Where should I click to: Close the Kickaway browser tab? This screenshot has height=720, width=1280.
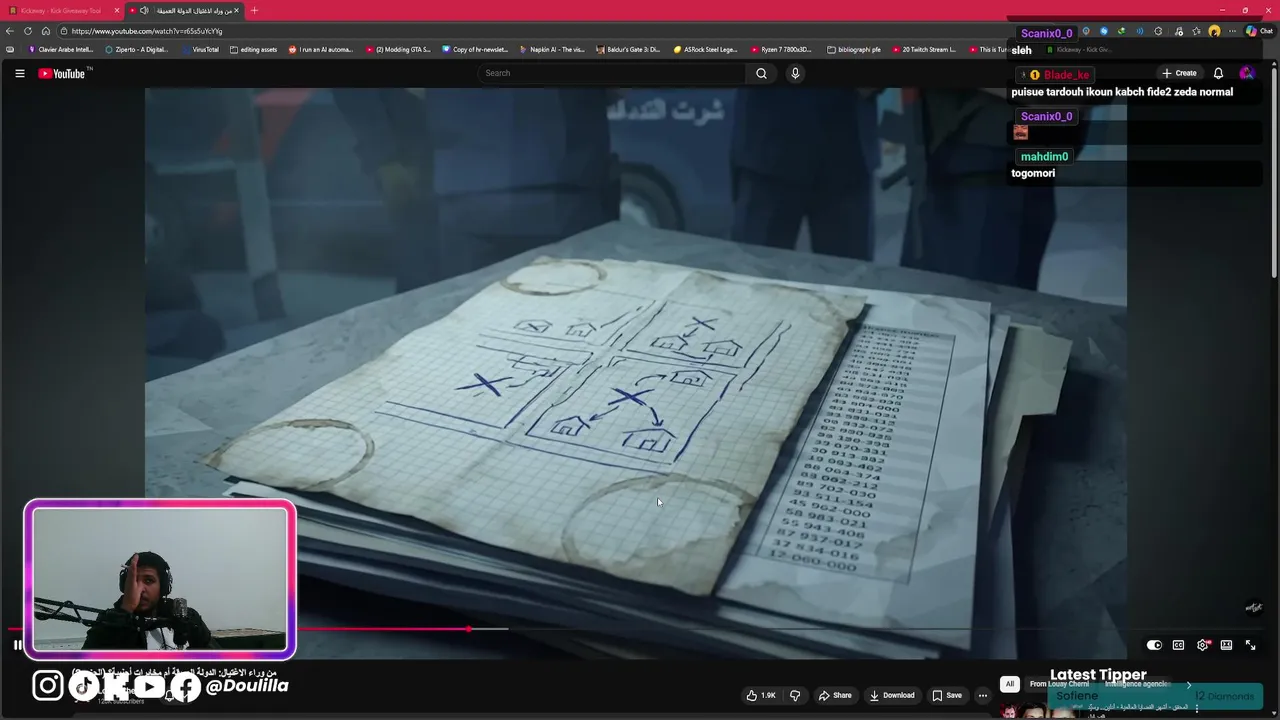pyautogui.click(x=117, y=10)
